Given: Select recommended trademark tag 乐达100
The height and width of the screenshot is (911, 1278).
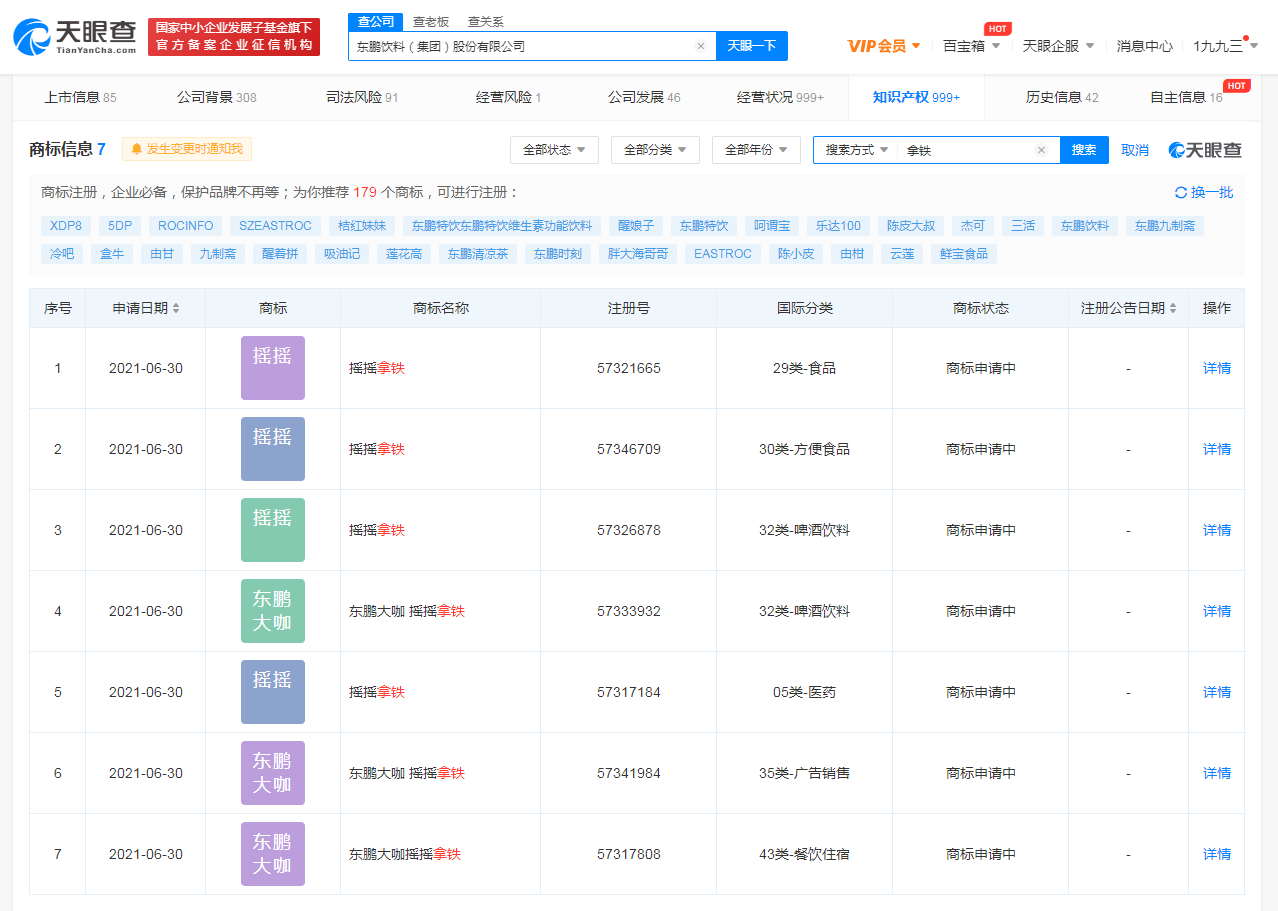Looking at the screenshot, I should (x=838, y=226).
